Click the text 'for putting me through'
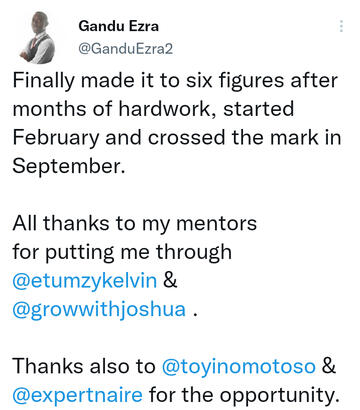The image size is (360, 410). coord(122,252)
